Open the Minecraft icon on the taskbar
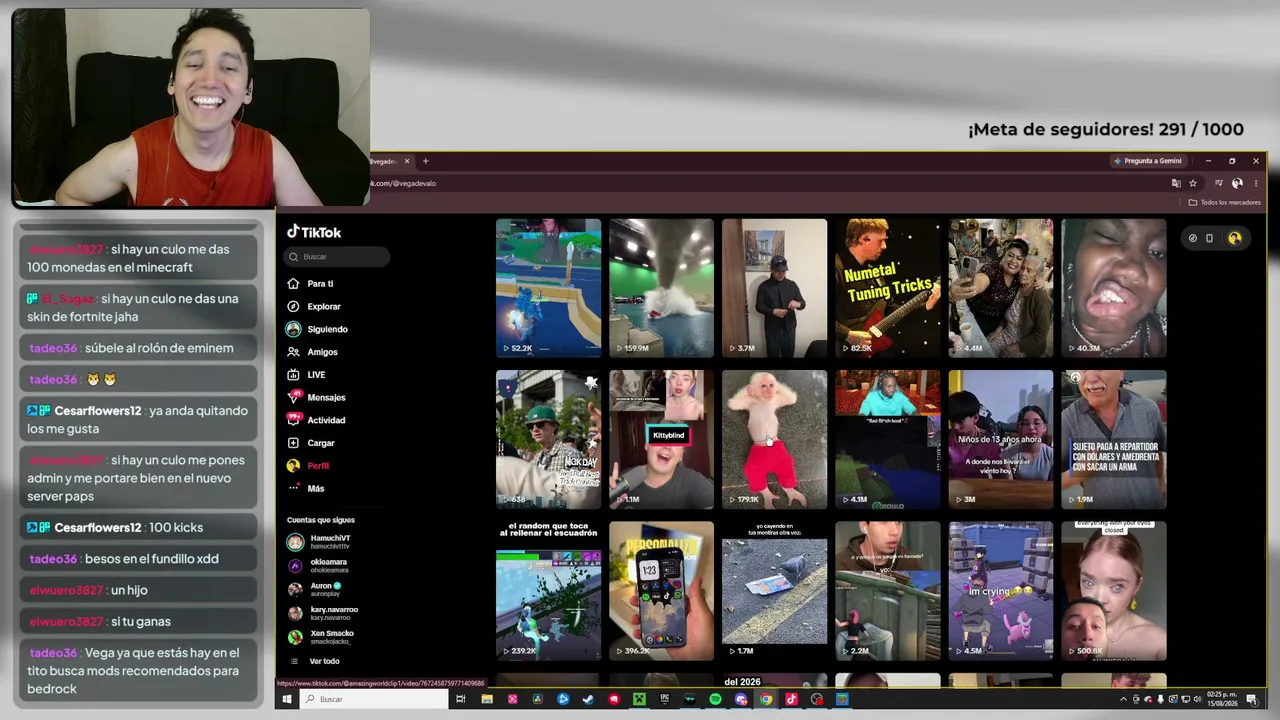1280x720 pixels. click(639, 699)
